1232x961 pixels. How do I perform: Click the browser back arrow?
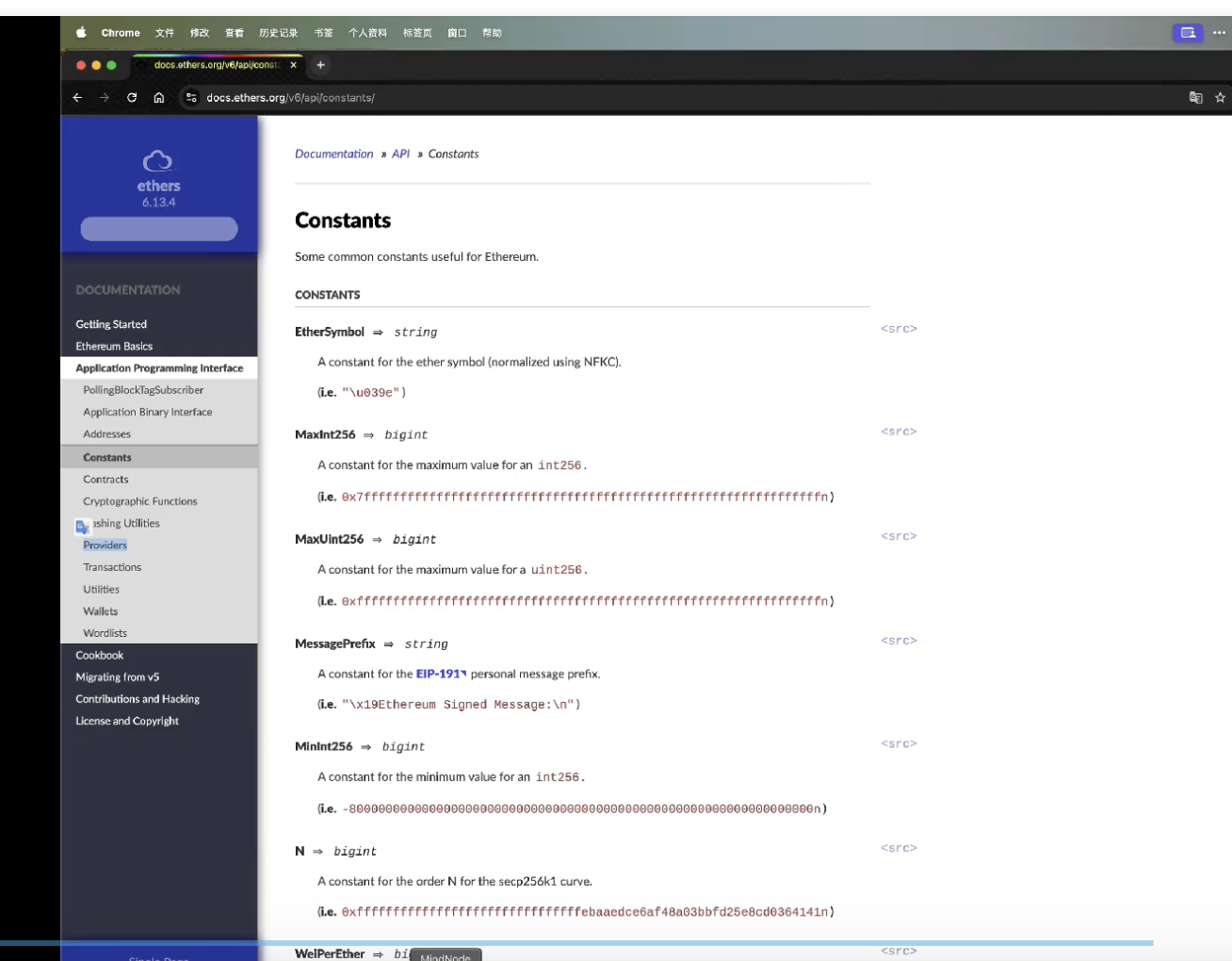(77, 97)
